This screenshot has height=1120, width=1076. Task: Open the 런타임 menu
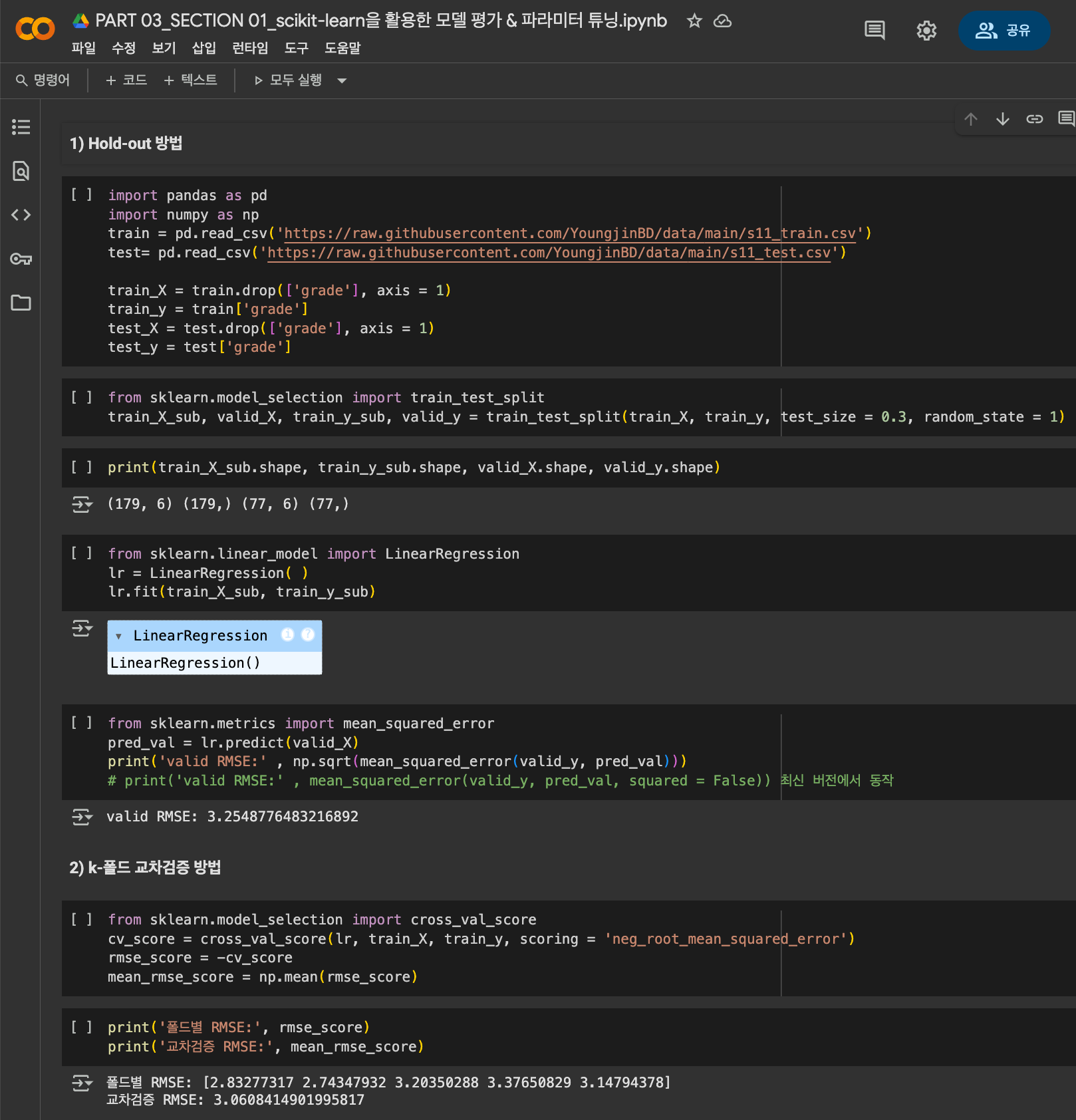click(x=250, y=48)
